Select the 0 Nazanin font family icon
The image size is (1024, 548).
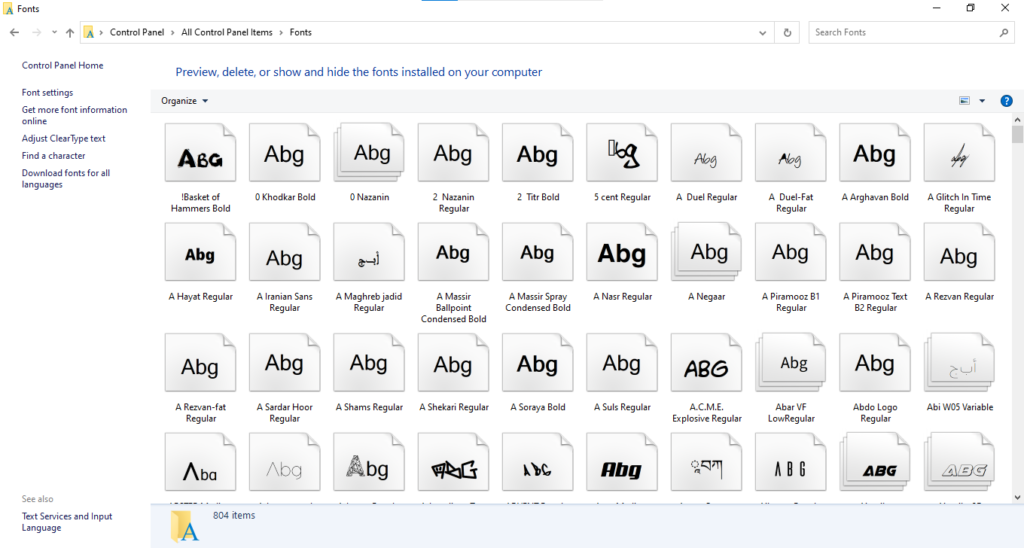[x=368, y=153]
